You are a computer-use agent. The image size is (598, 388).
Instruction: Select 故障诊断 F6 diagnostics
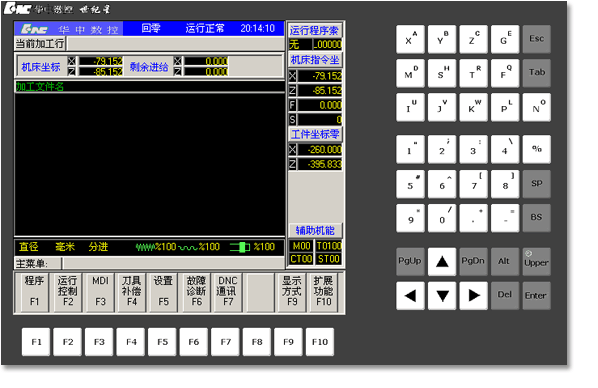[196, 292]
